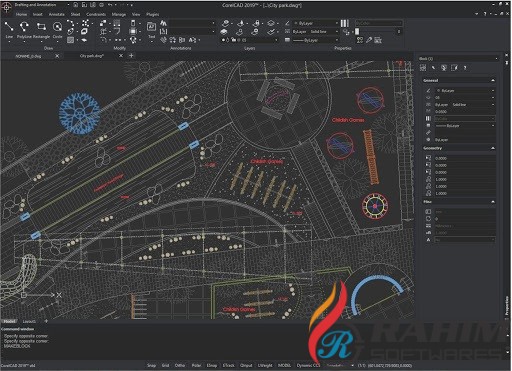Toggle ESnap in the status bar
Viewport: 512px width, 371px height.
[212, 365]
